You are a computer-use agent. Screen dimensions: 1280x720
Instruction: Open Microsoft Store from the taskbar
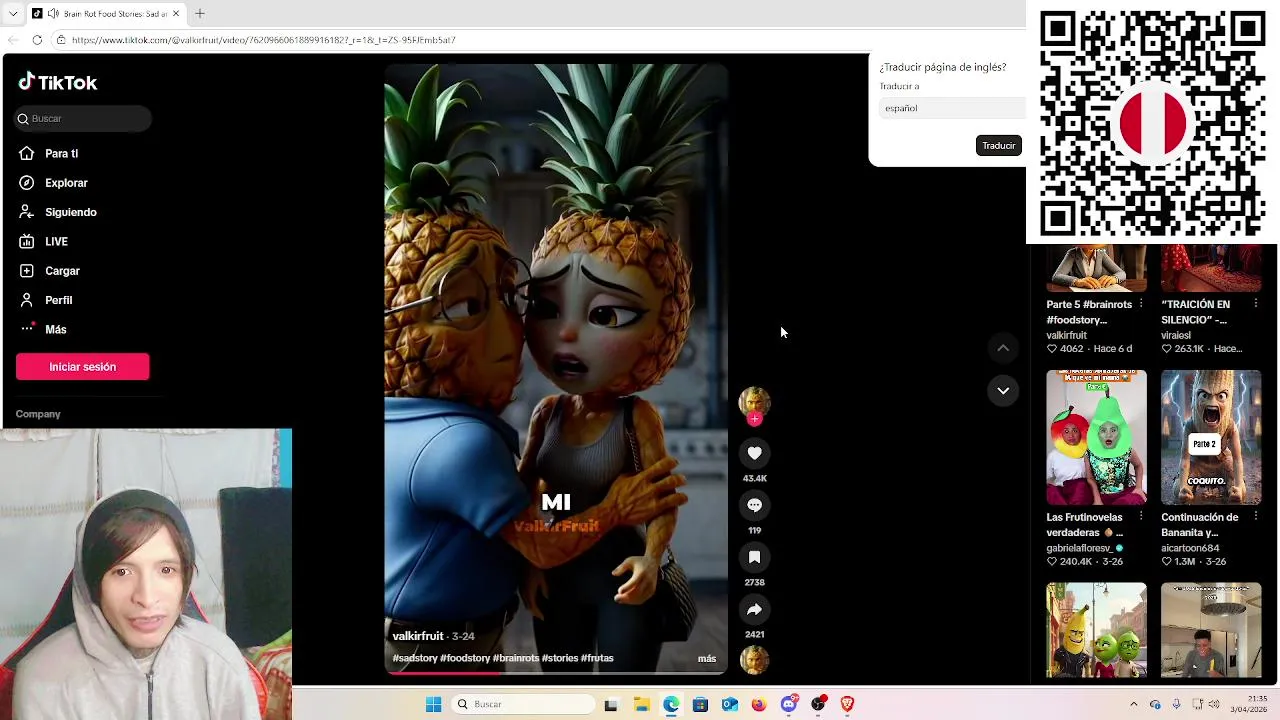(x=700, y=704)
